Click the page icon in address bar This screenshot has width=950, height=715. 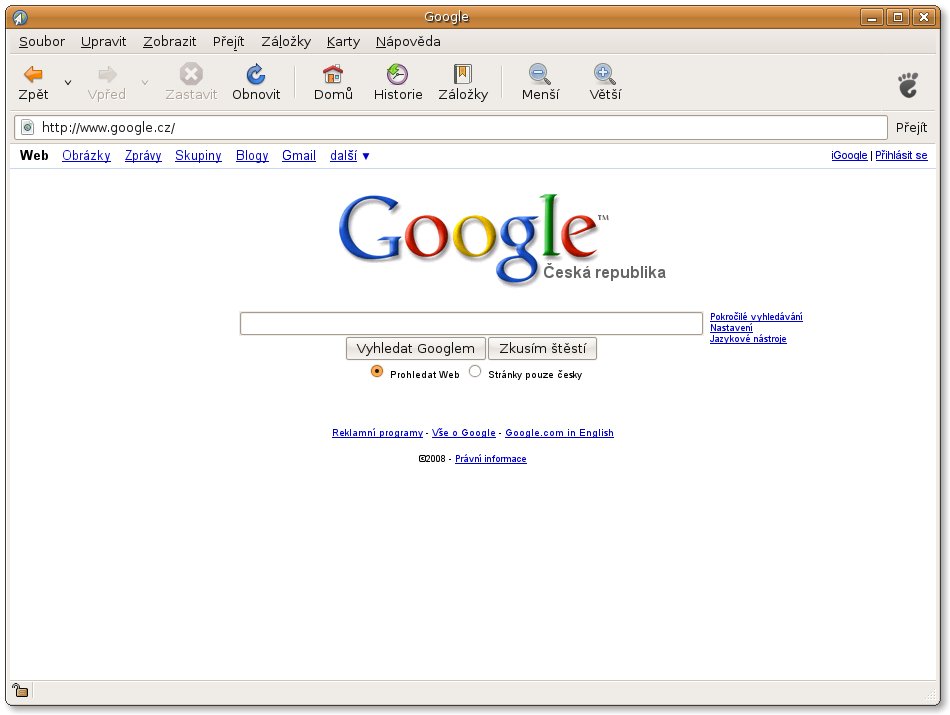point(27,127)
